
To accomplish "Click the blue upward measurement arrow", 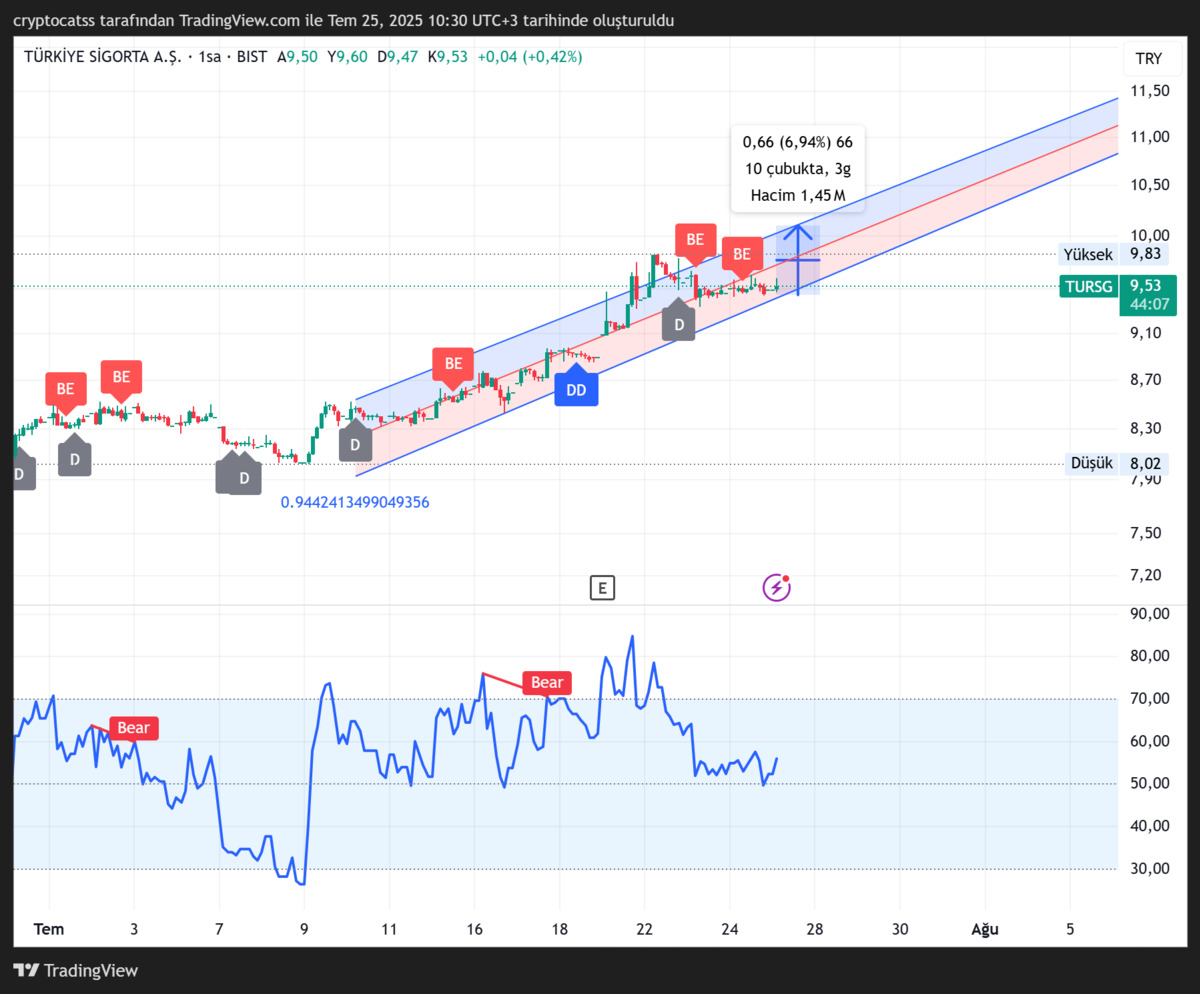I will pos(797,260).
